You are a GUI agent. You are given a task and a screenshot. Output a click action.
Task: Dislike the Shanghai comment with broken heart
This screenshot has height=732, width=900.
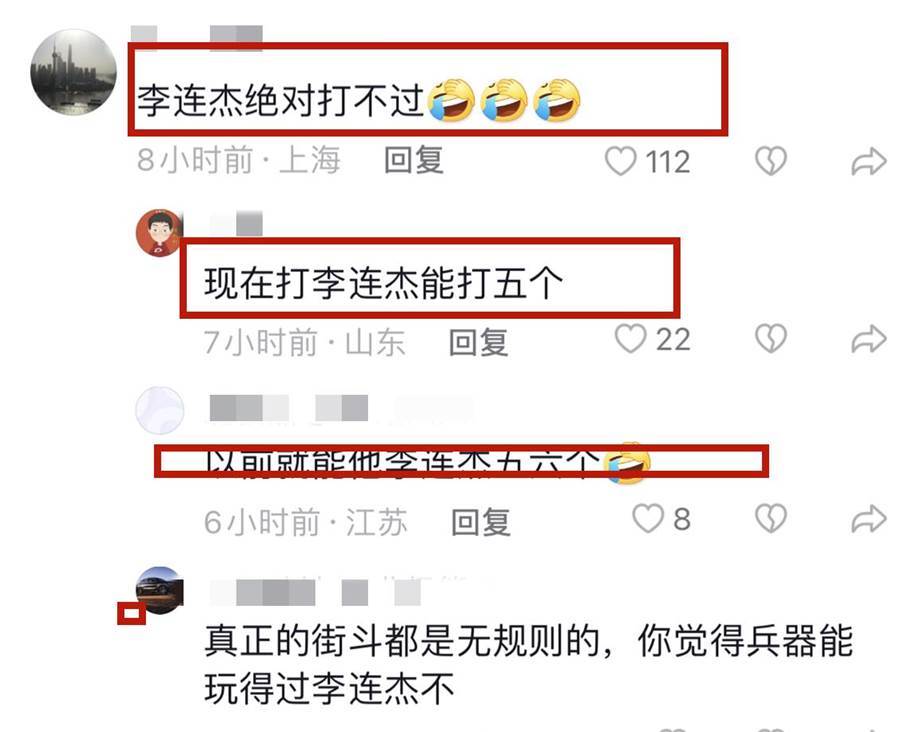pos(770,161)
